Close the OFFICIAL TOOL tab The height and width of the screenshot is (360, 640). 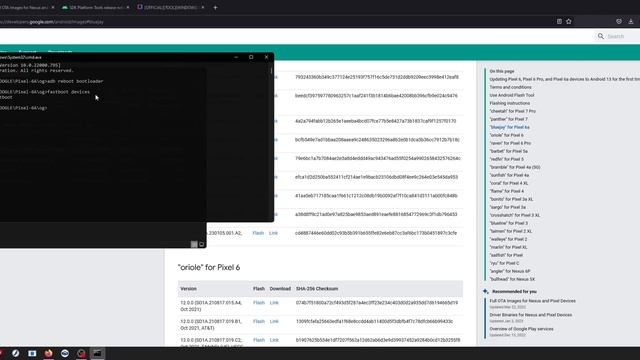(203, 7)
